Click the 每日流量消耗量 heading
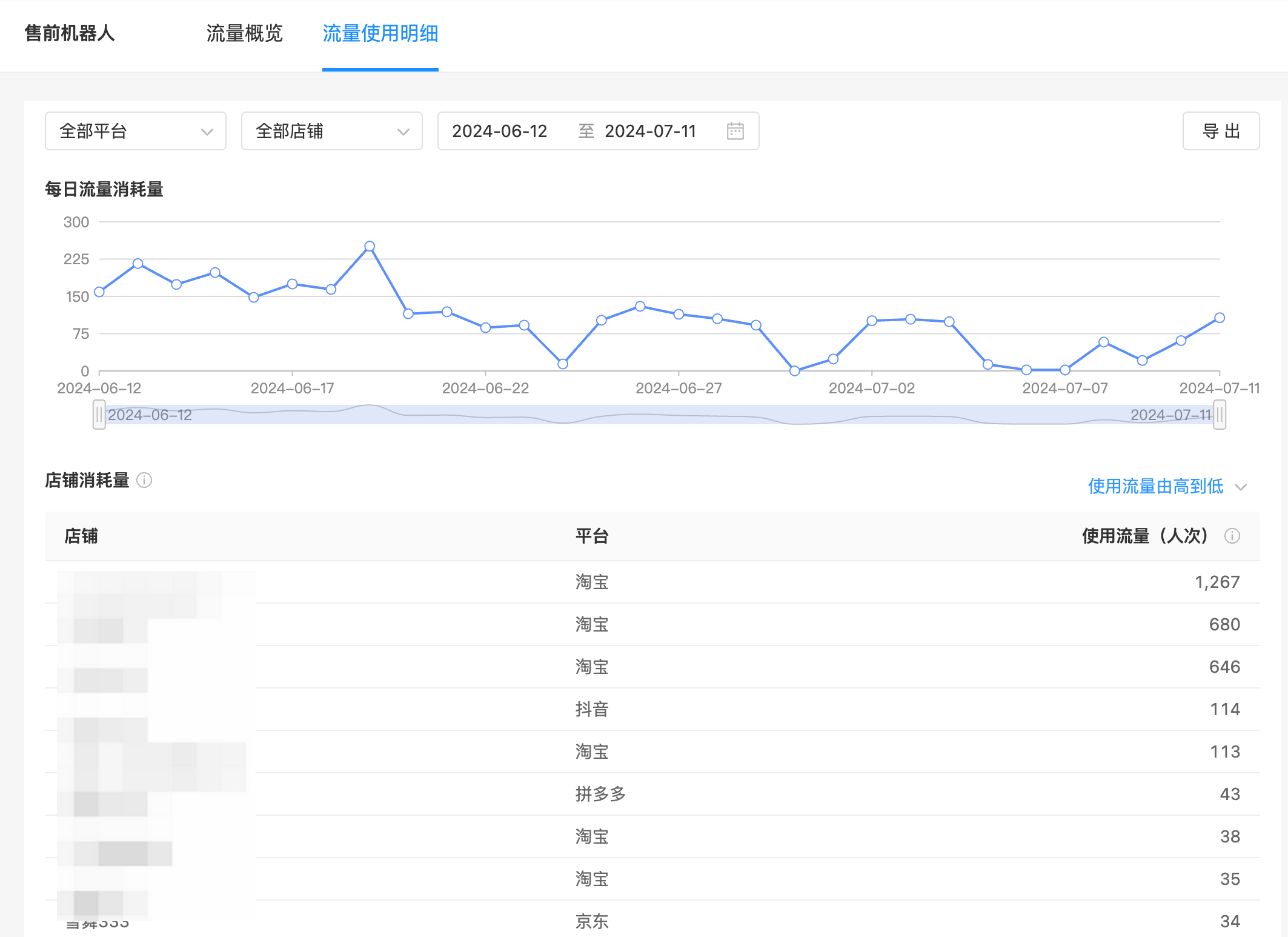This screenshot has height=937, width=1288. tap(104, 189)
